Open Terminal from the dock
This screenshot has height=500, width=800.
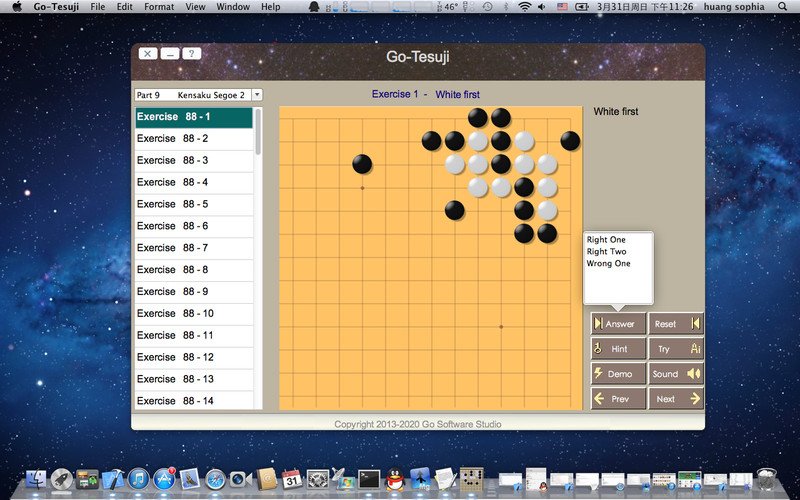click(368, 480)
